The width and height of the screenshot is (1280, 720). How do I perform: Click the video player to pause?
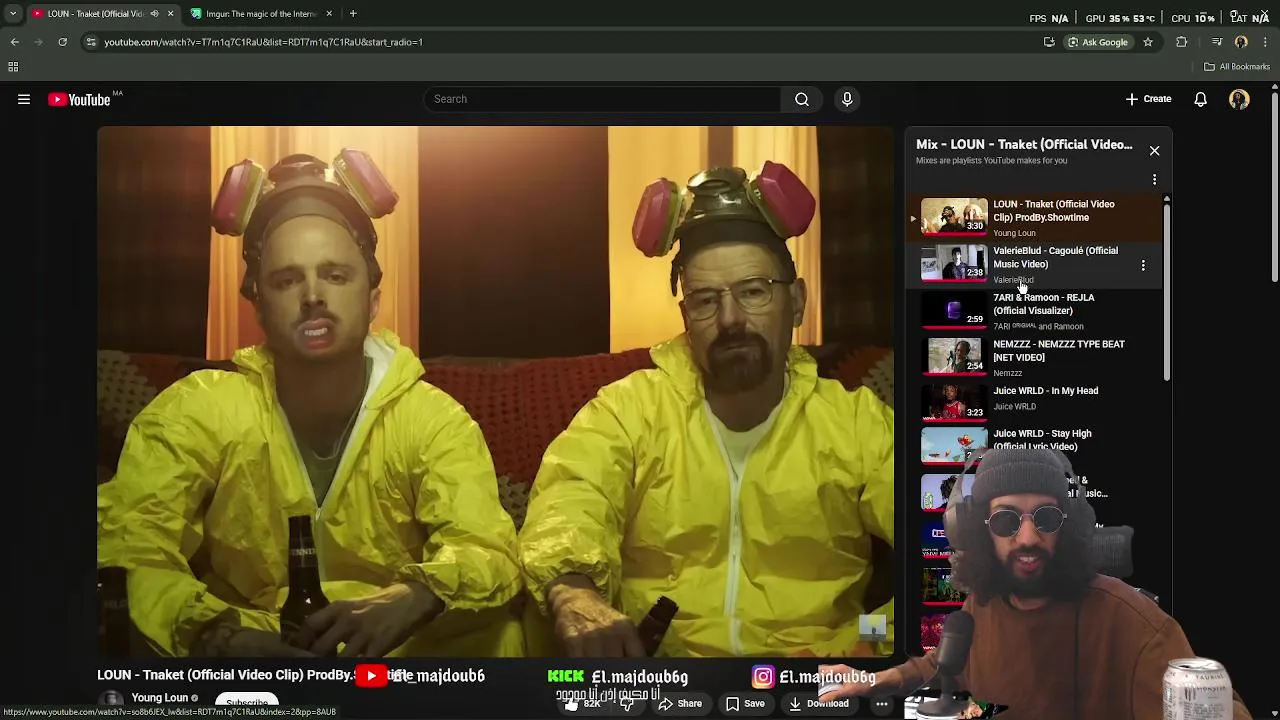point(495,390)
